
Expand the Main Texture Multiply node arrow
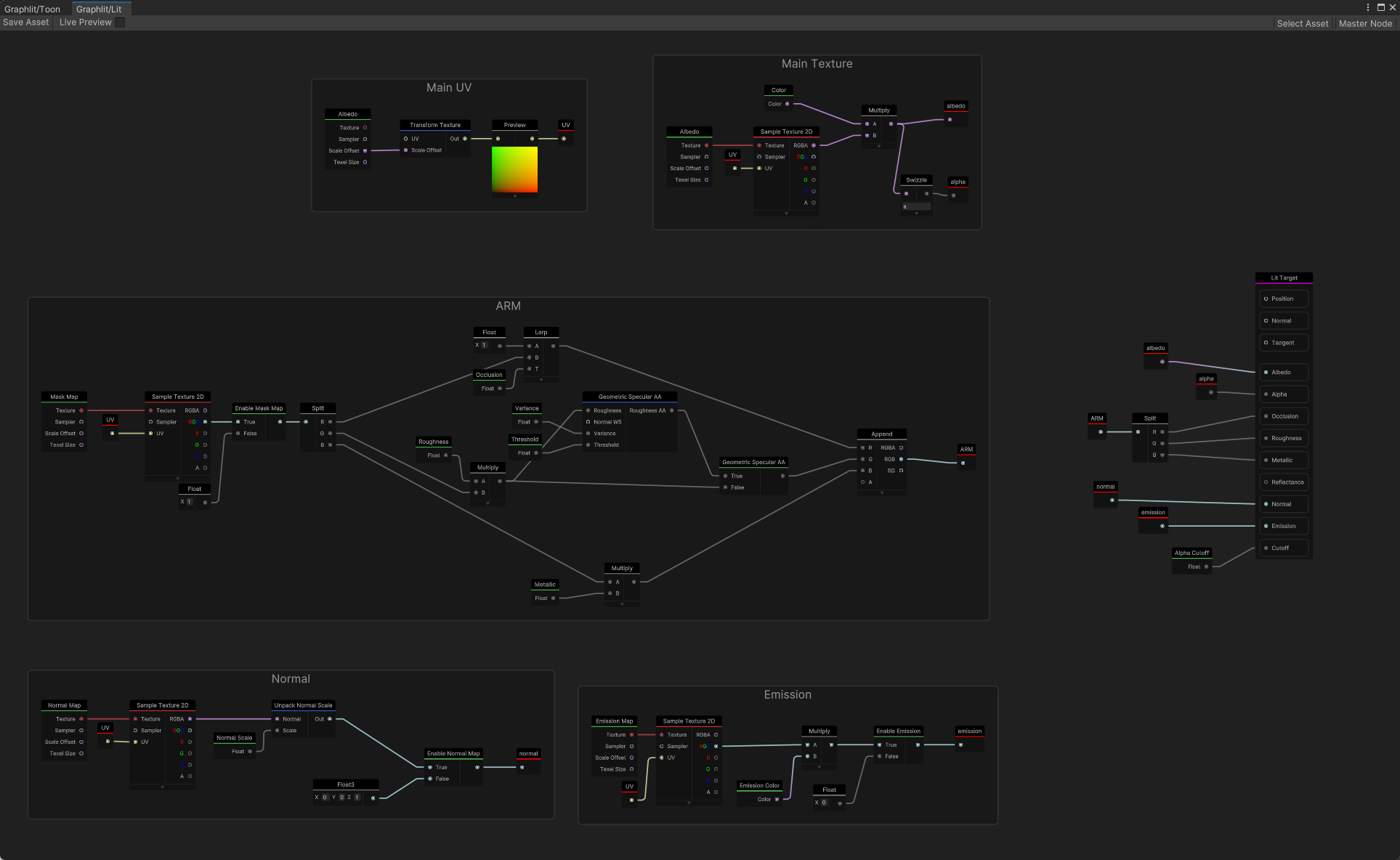(879, 146)
